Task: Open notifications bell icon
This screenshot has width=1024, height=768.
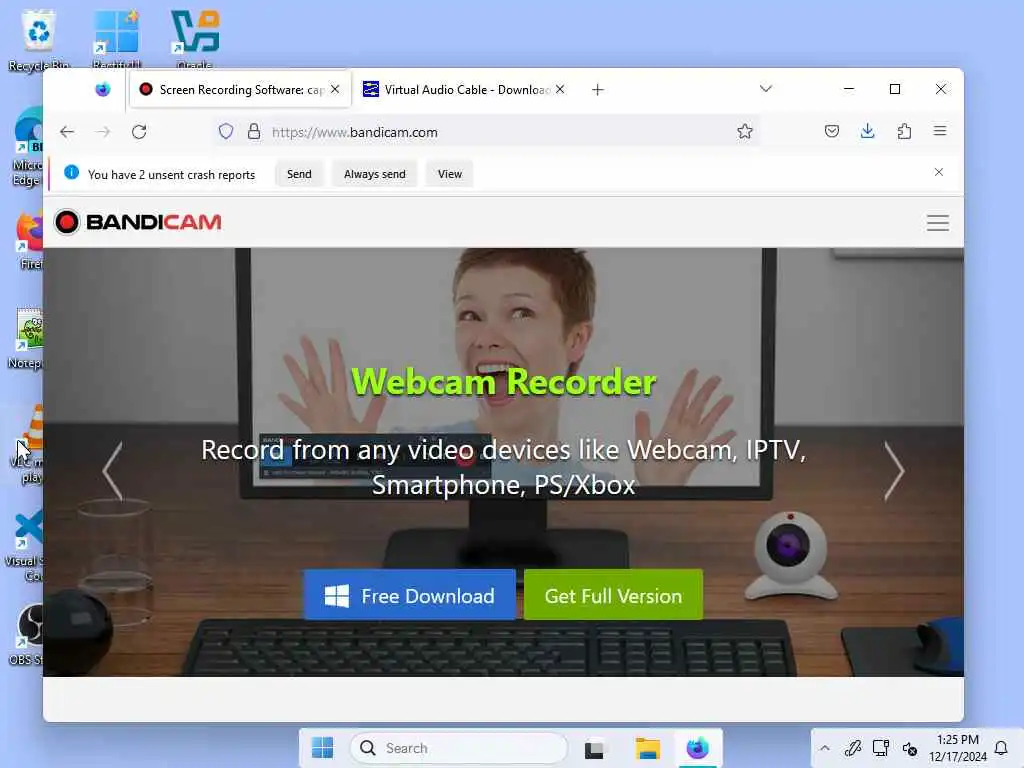Action: (x=1001, y=748)
